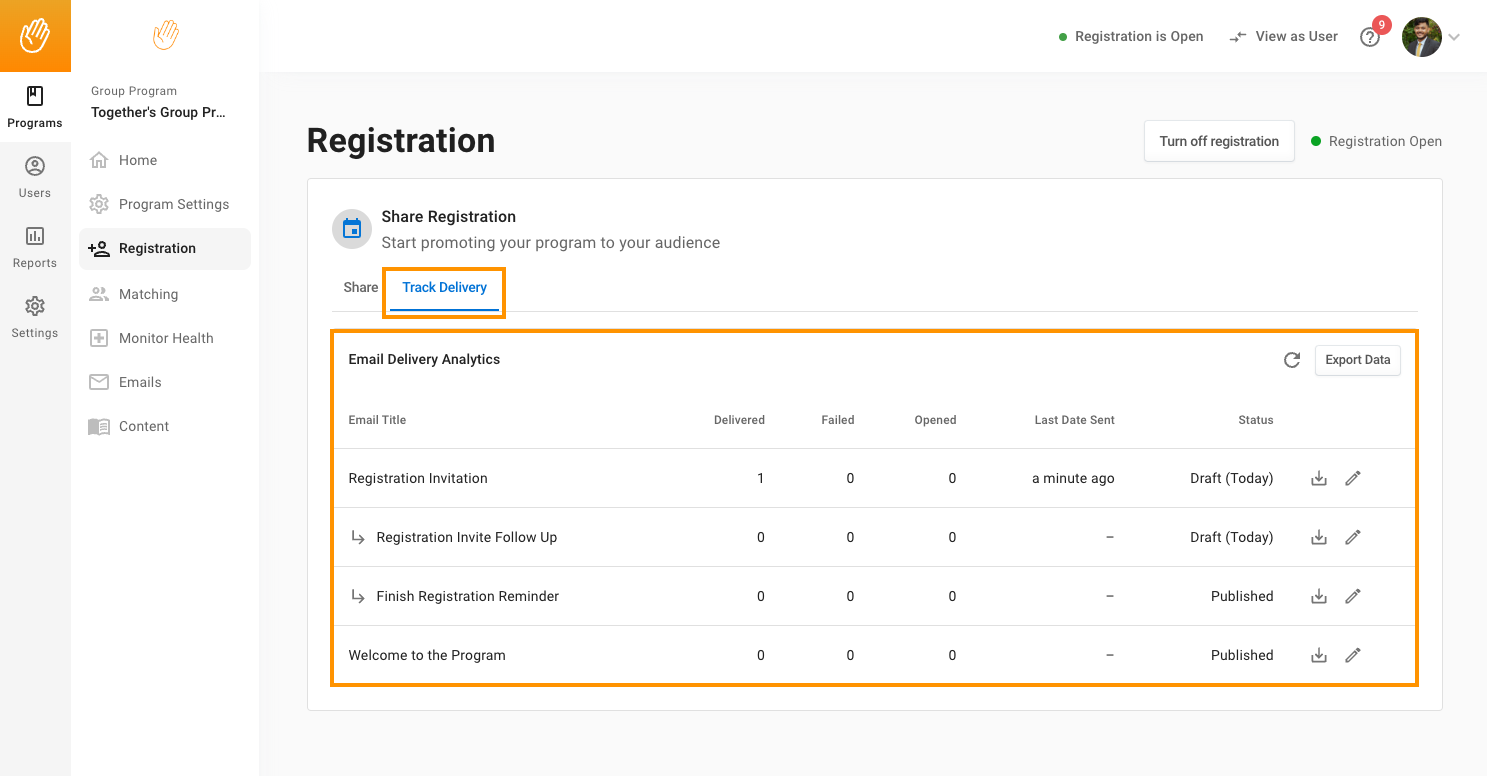Click the 'Failed' column header

(838, 420)
